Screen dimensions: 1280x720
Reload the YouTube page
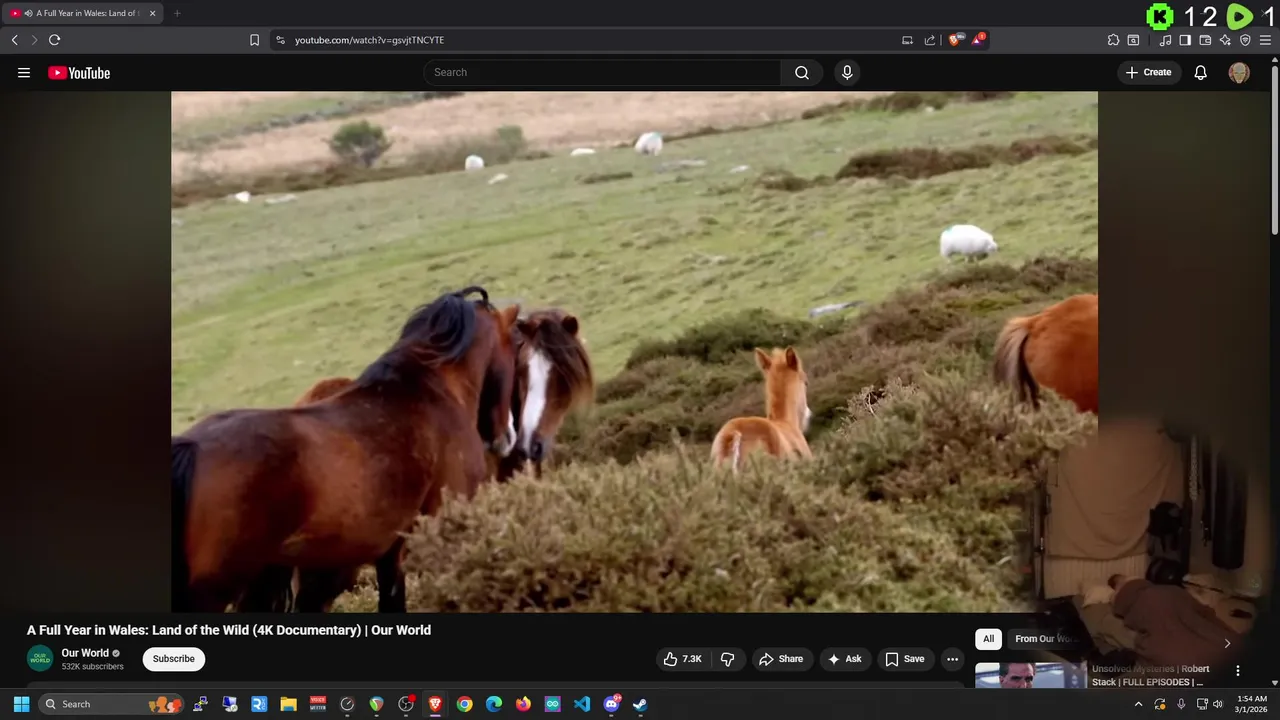coord(54,40)
